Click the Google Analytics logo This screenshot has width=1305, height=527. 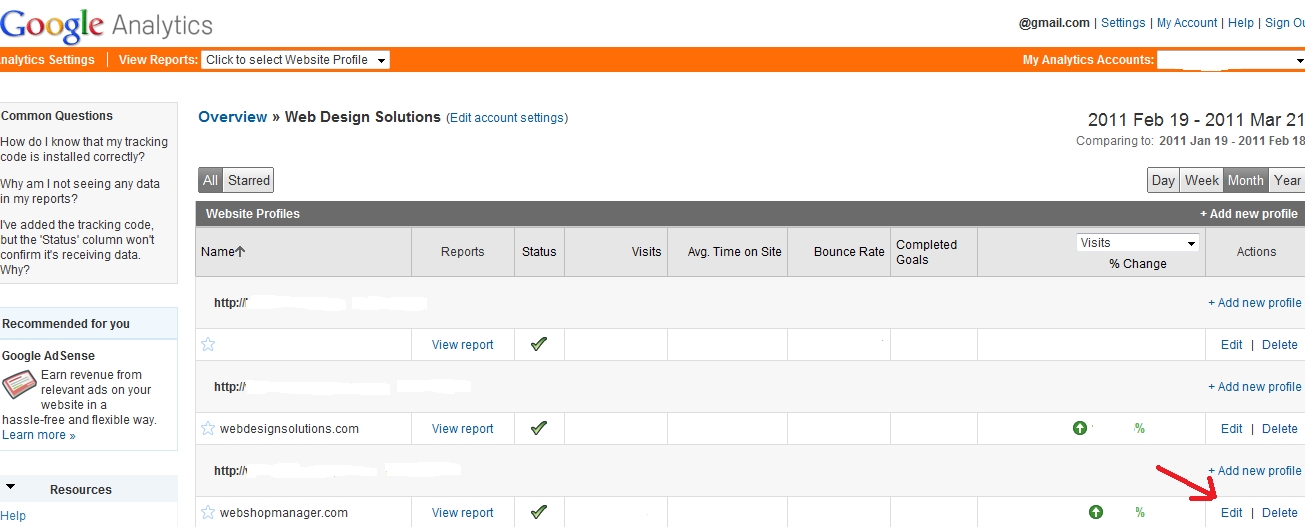coord(106,24)
